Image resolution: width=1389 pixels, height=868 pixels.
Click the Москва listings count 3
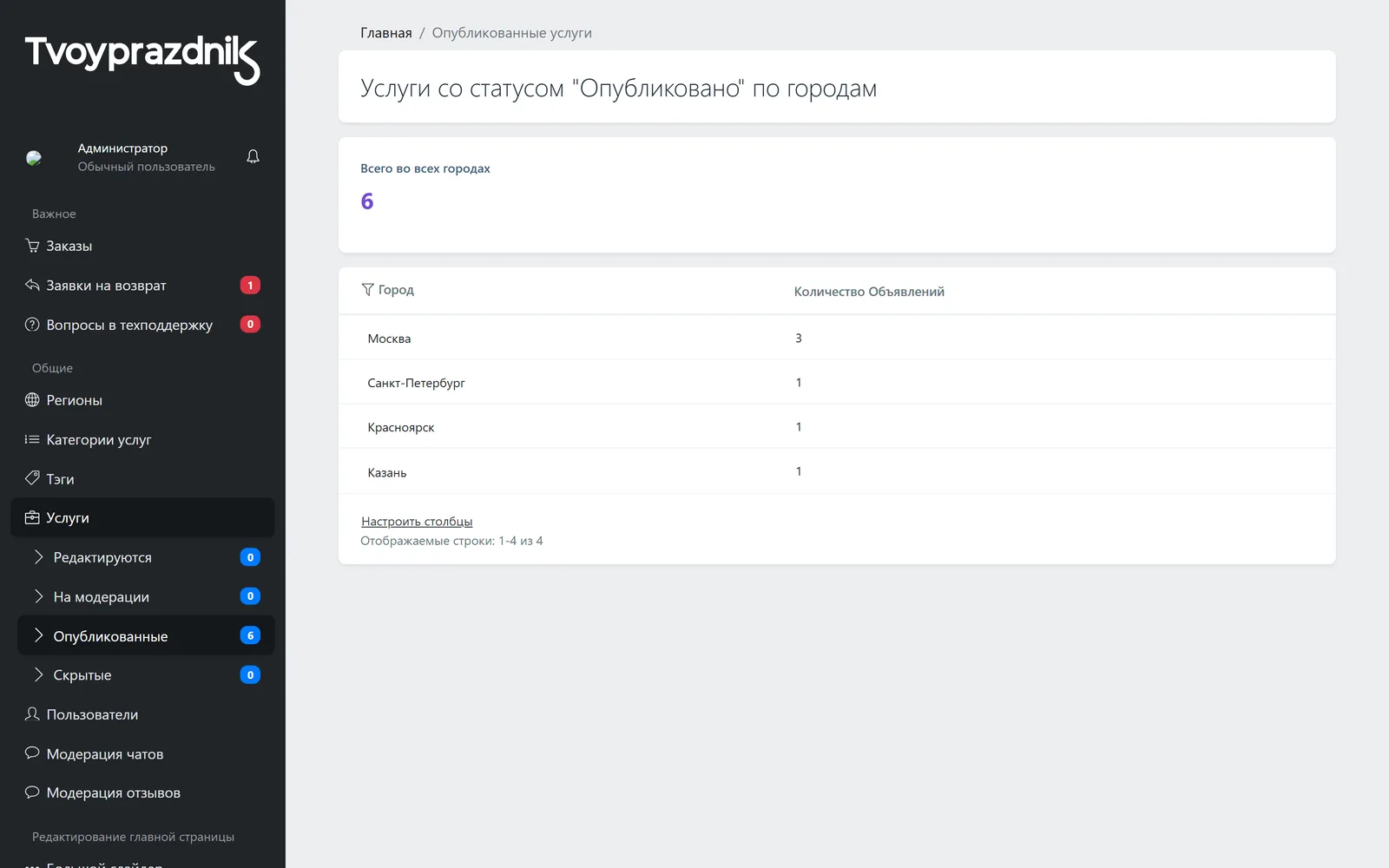click(799, 338)
